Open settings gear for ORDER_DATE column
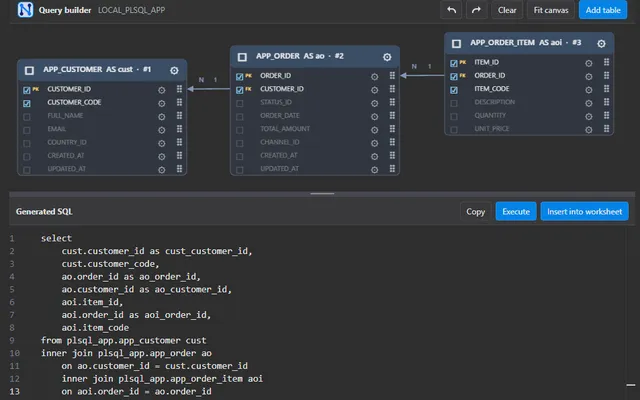This screenshot has width=640, height=400. pyautogui.click(x=374, y=117)
